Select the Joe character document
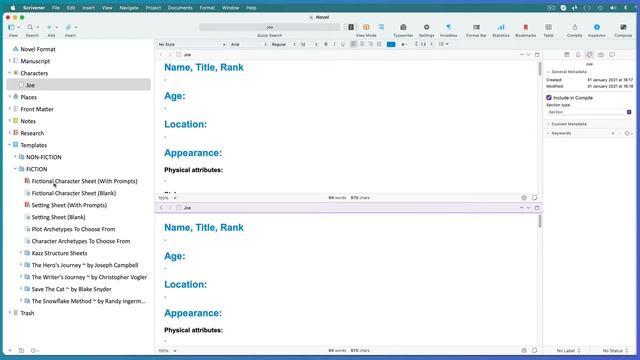The image size is (640, 360). point(79,85)
